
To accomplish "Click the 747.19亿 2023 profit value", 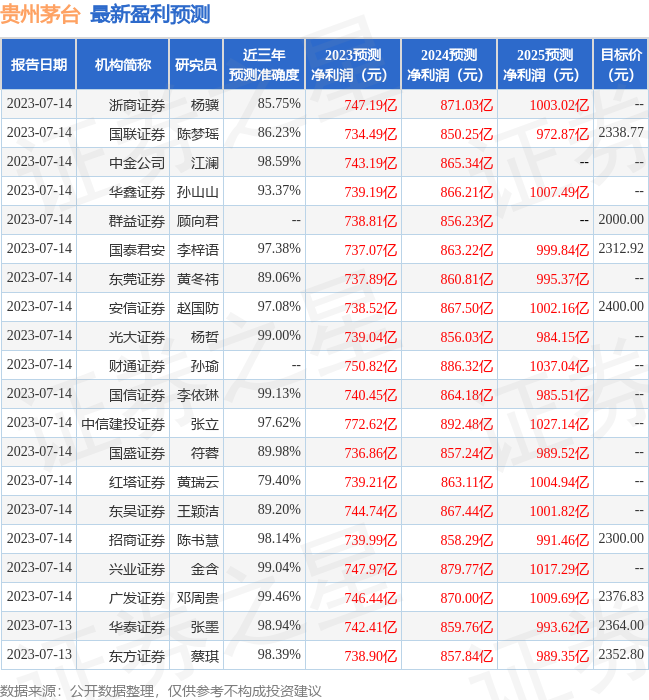I will tap(370, 105).
